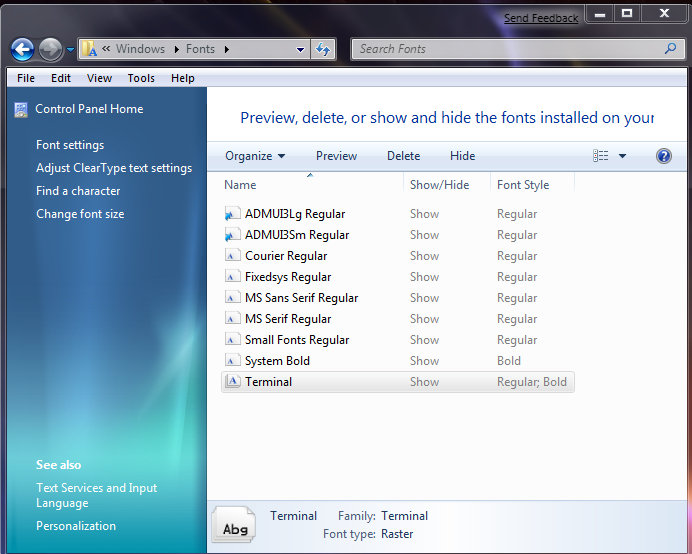Click the ADMUI3Sm Regular font icon
692x554 pixels.
click(x=232, y=235)
